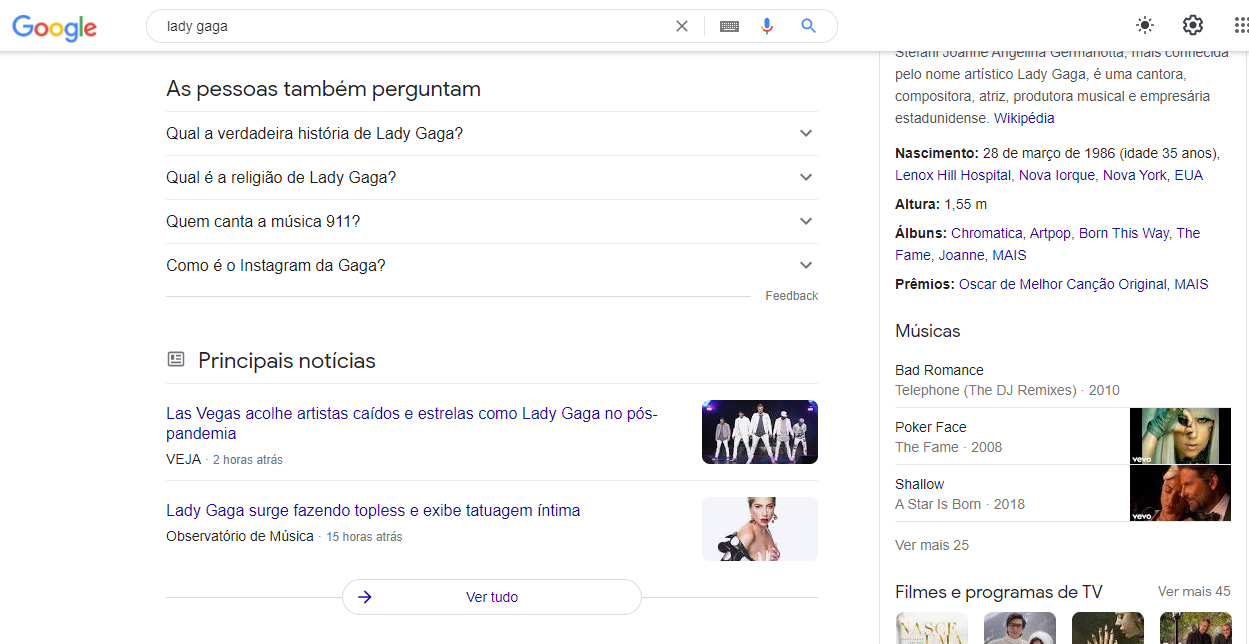The width and height of the screenshot is (1249, 644).
Task: Click the newspaper icon beside Principais notícias
Action: click(176, 359)
